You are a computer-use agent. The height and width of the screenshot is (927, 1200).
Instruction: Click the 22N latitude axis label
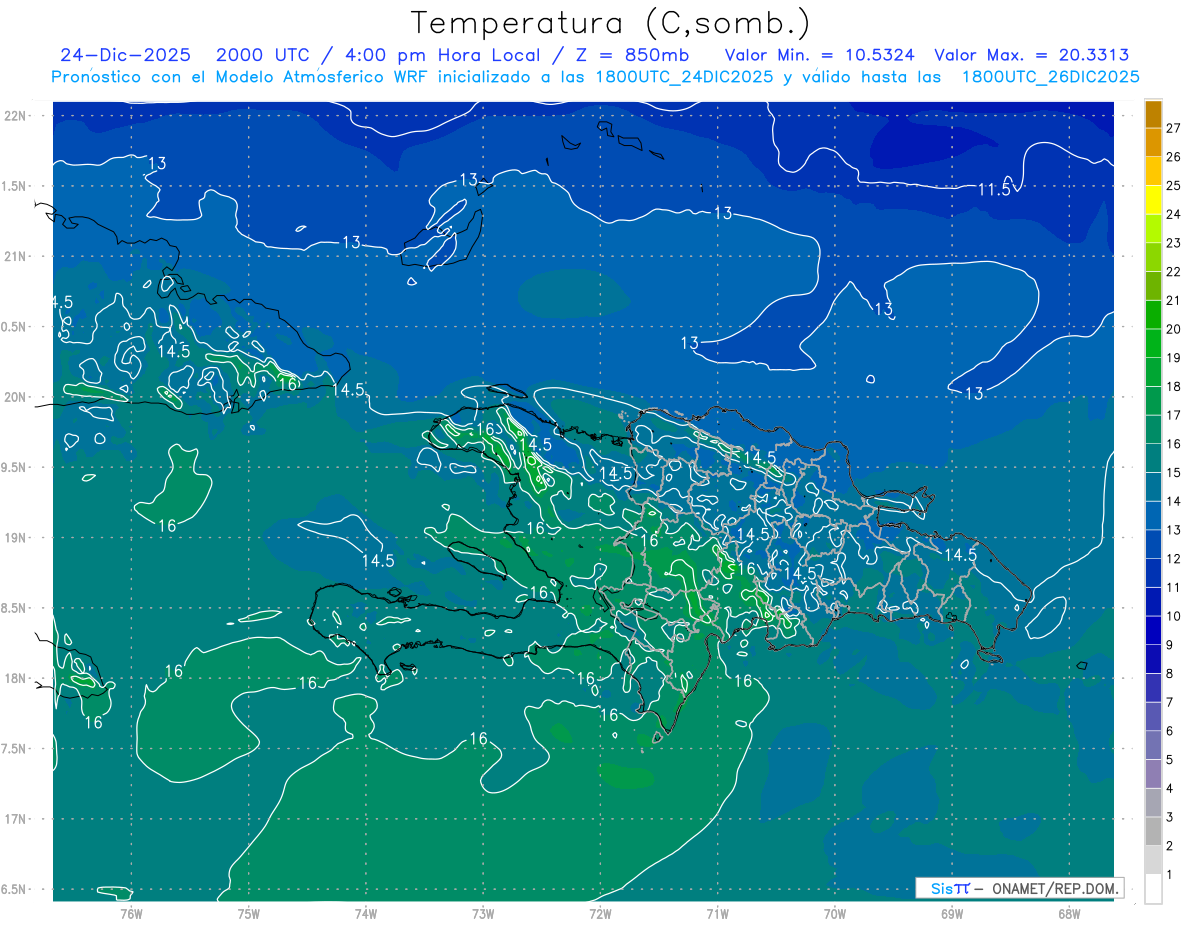coord(16,116)
